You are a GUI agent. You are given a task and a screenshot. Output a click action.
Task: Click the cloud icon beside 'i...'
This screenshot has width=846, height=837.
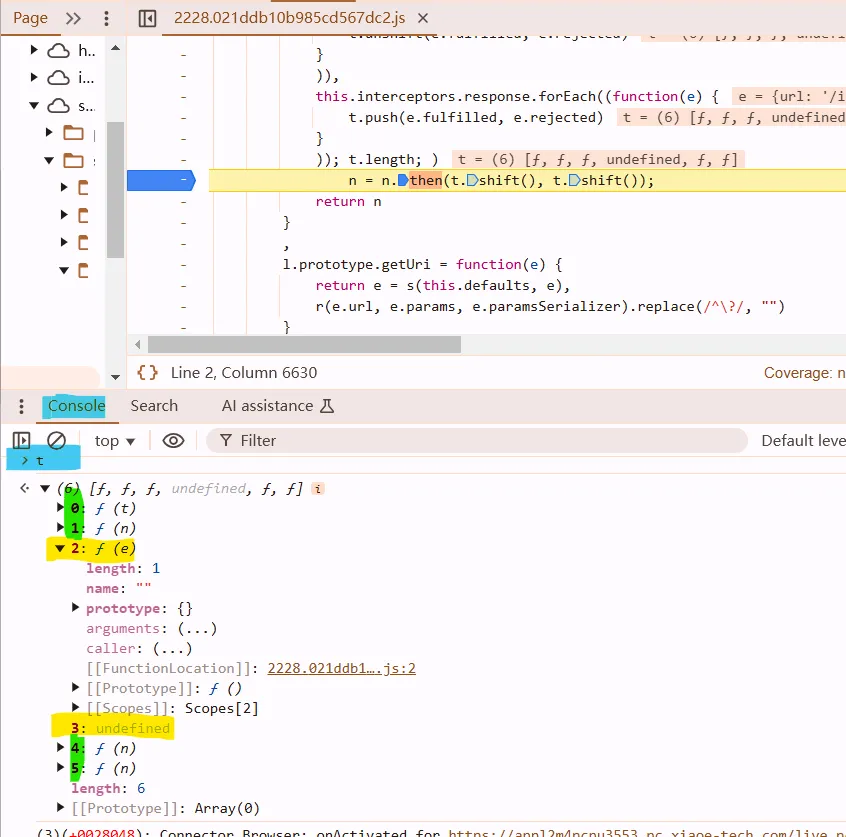pos(58,78)
